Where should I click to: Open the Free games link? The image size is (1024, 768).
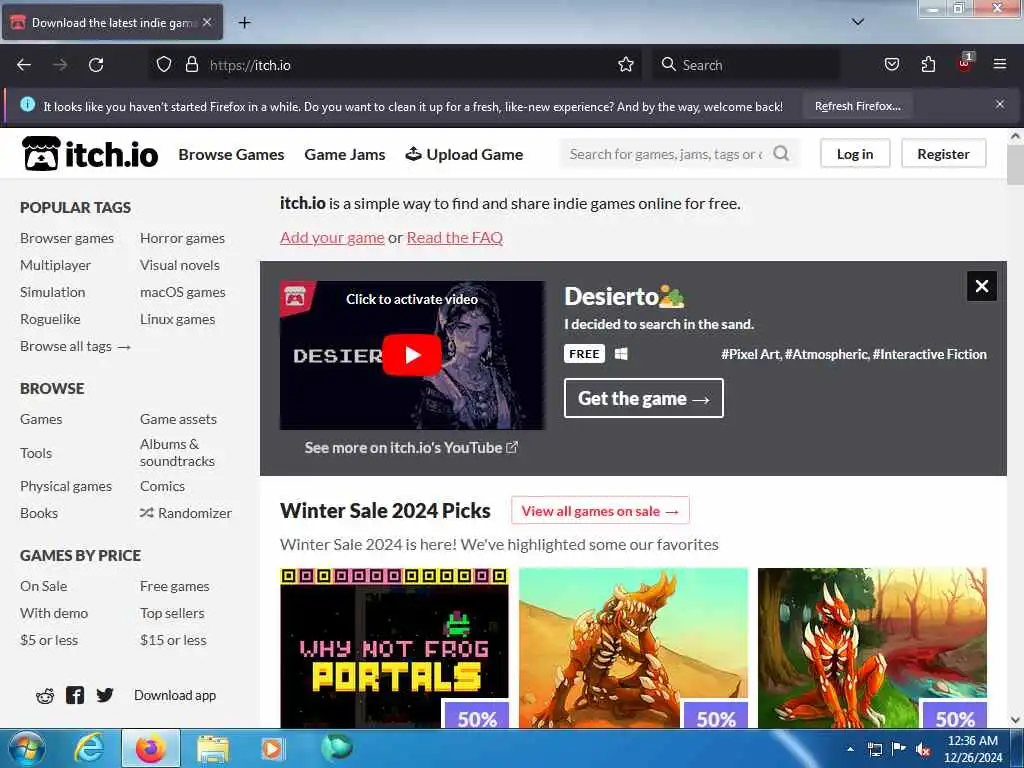coord(174,586)
